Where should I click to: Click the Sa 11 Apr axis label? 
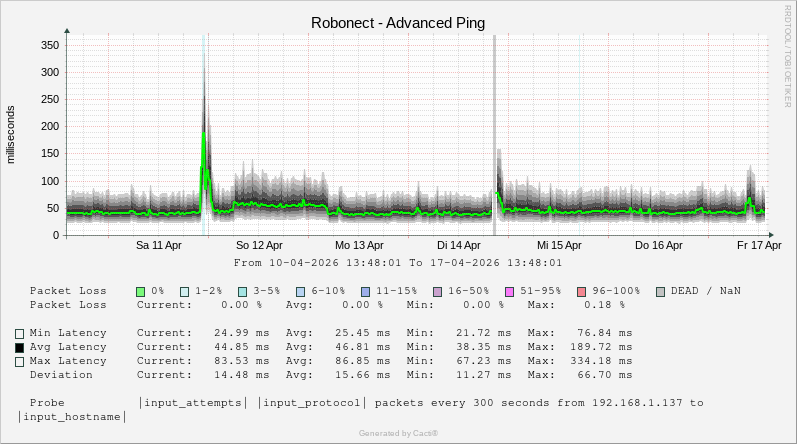point(158,245)
